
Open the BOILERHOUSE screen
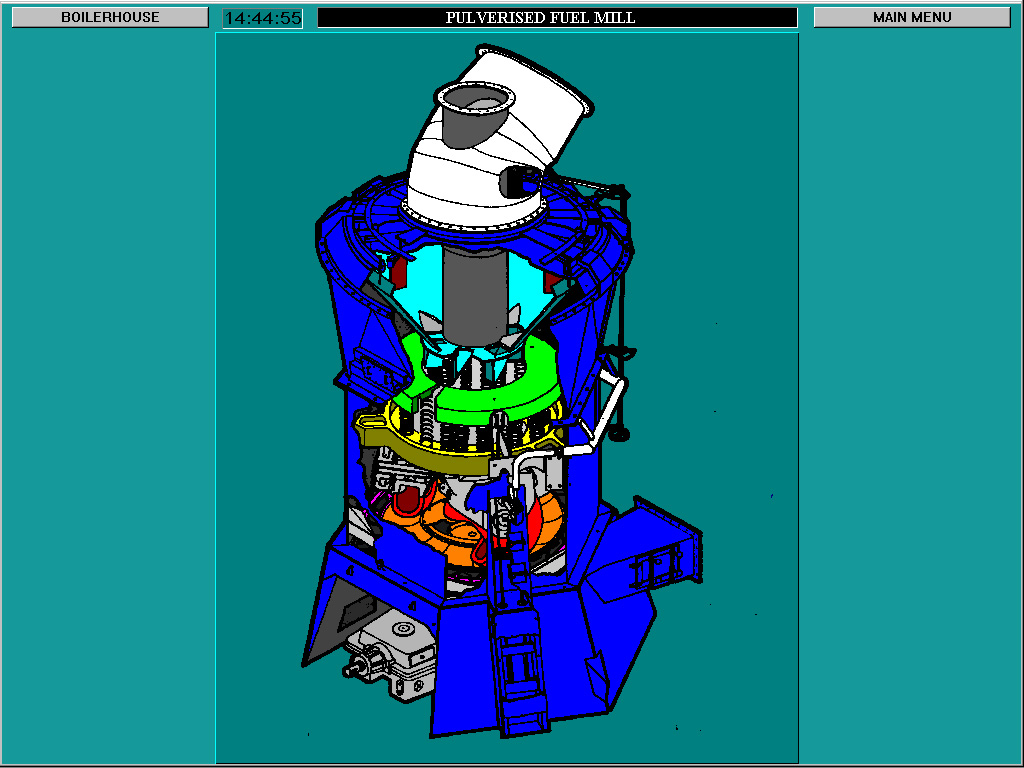[110, 16]
